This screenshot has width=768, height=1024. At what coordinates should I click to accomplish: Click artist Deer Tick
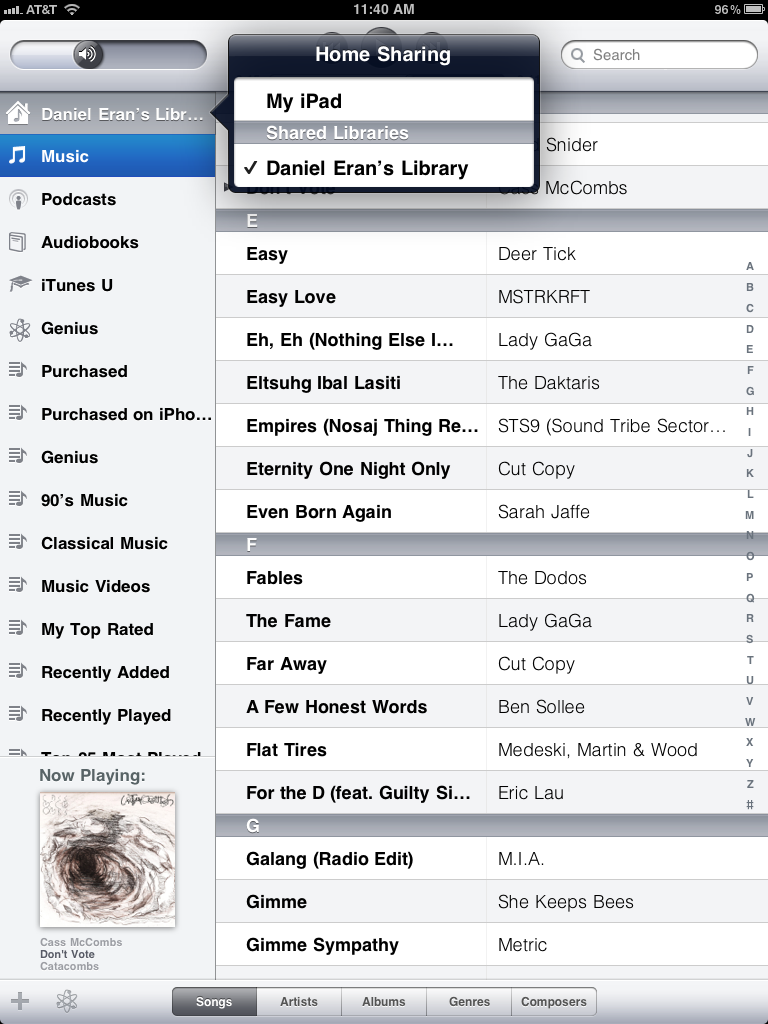(x=537, y=253)
